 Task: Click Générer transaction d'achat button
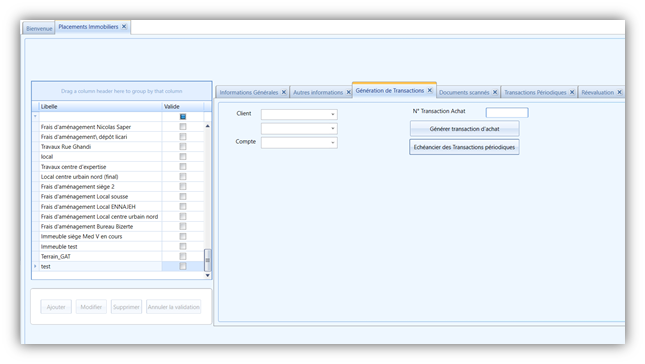click(x=464, y=129)
